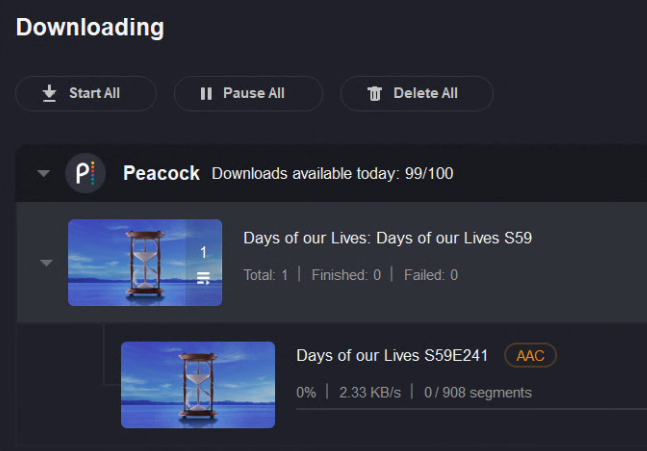Click the episode count number on thumbnail
The height and width of the screenshot is (451, 647).
pyautogui.click(x=203, y=252)
